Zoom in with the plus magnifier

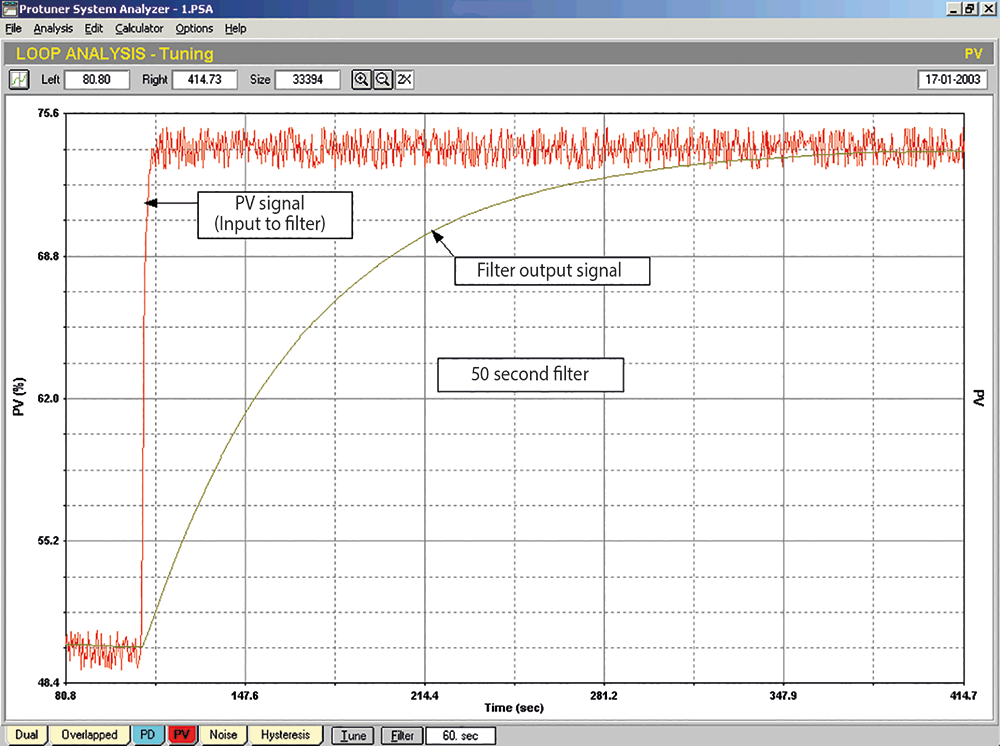pos(361,80)
